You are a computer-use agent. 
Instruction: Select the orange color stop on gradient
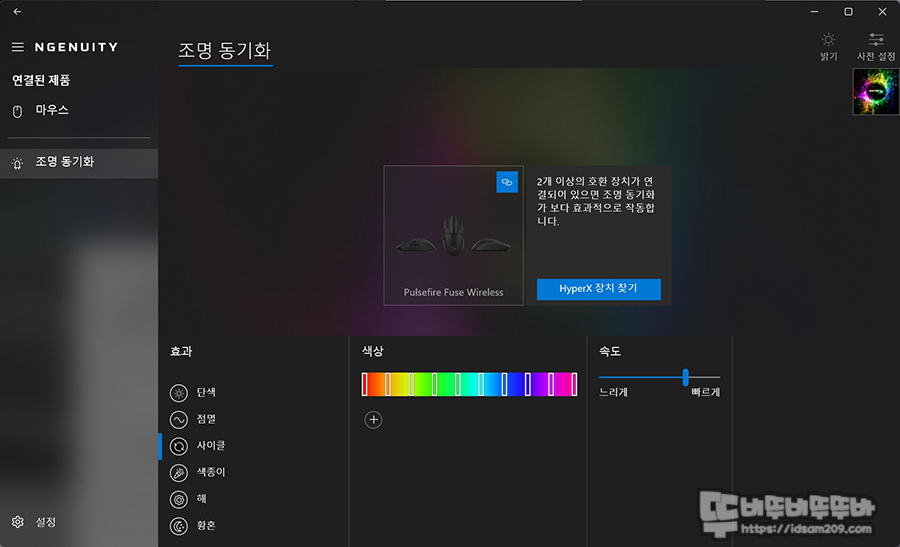(388, 384)
